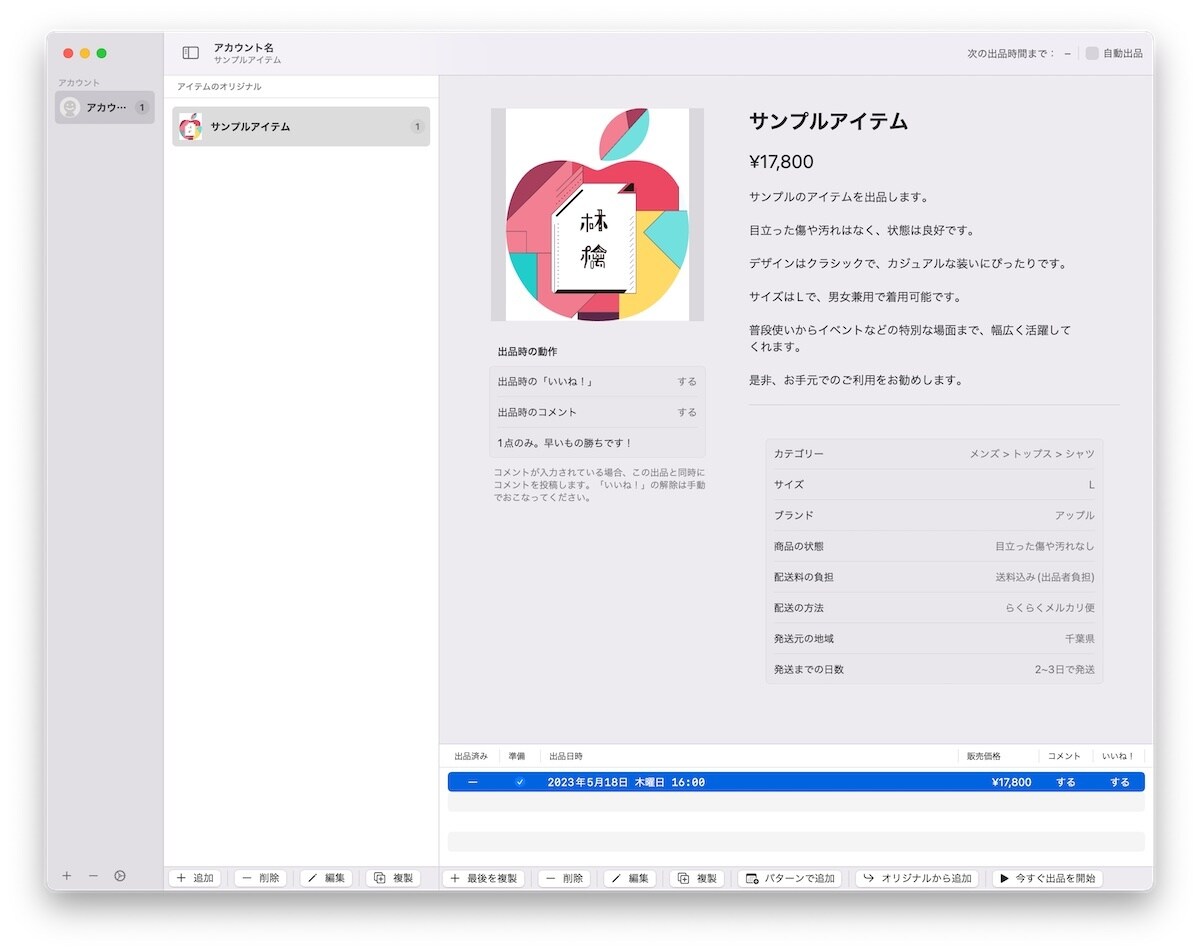Click the item count badge in originals list
Viewport: 1200px width, 952px height.
click(417, 127)
